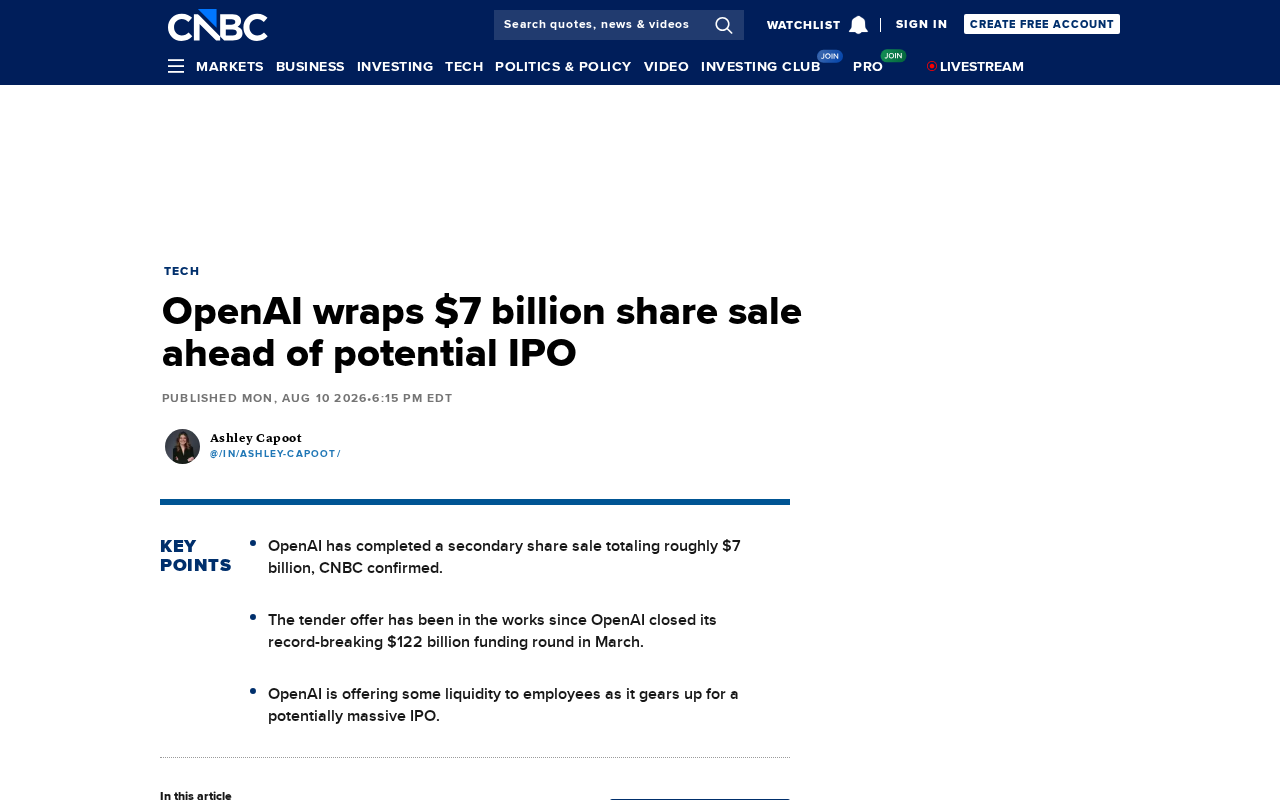Click the red livestream dot icon

932,66
